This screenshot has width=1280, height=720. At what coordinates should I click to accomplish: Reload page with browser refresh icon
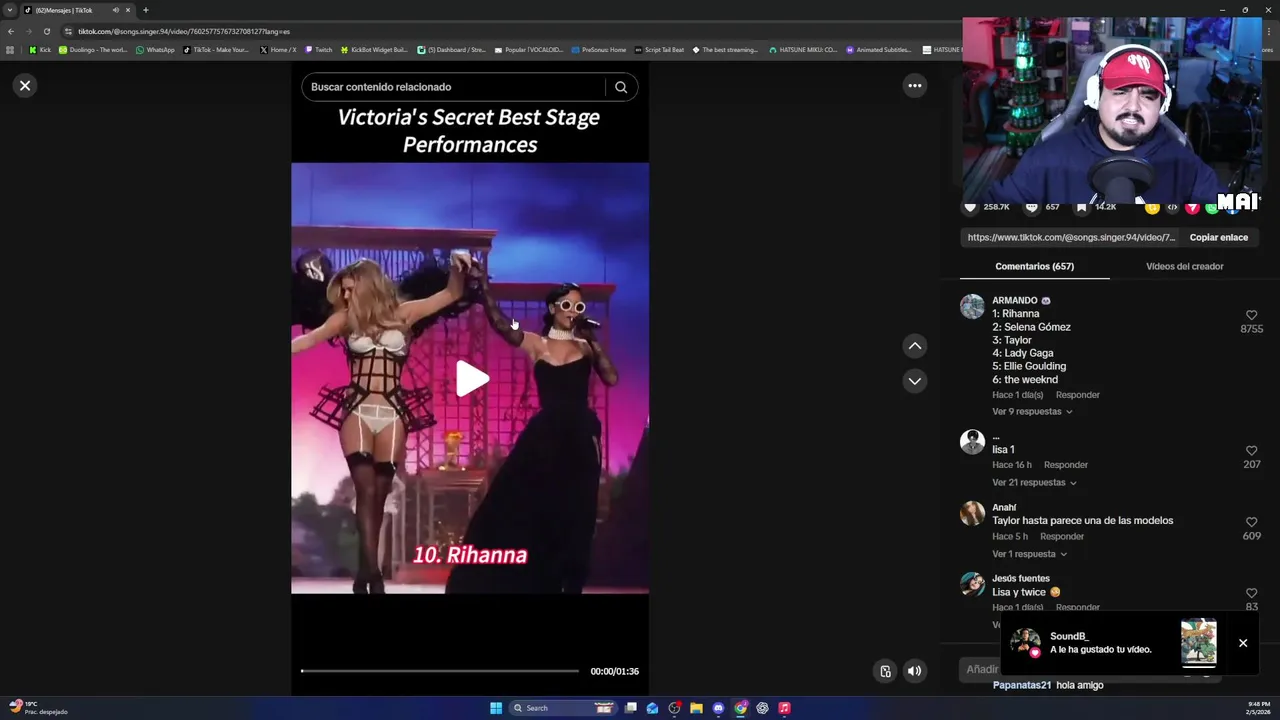click(x=46, y=31)
